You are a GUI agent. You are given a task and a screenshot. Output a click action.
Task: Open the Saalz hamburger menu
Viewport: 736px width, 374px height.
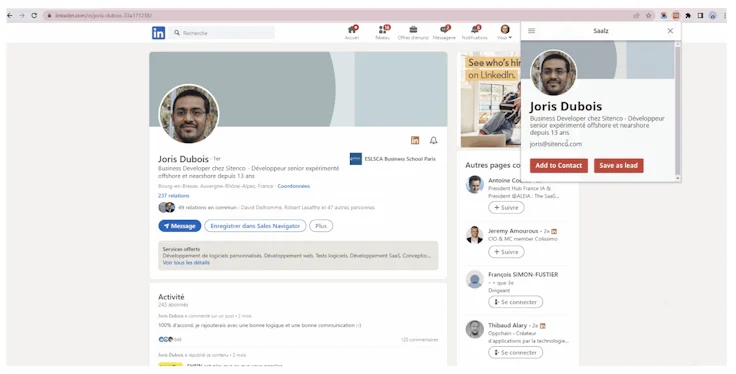coord(531,31)
